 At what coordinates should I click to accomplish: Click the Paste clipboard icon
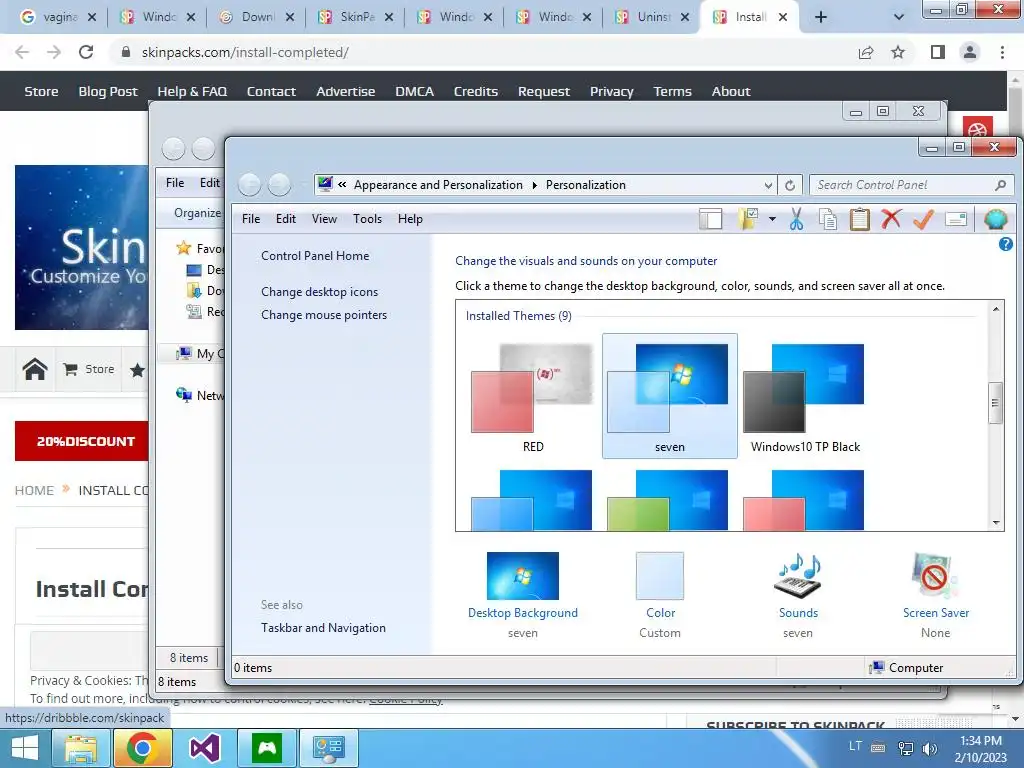click(859, 219)
